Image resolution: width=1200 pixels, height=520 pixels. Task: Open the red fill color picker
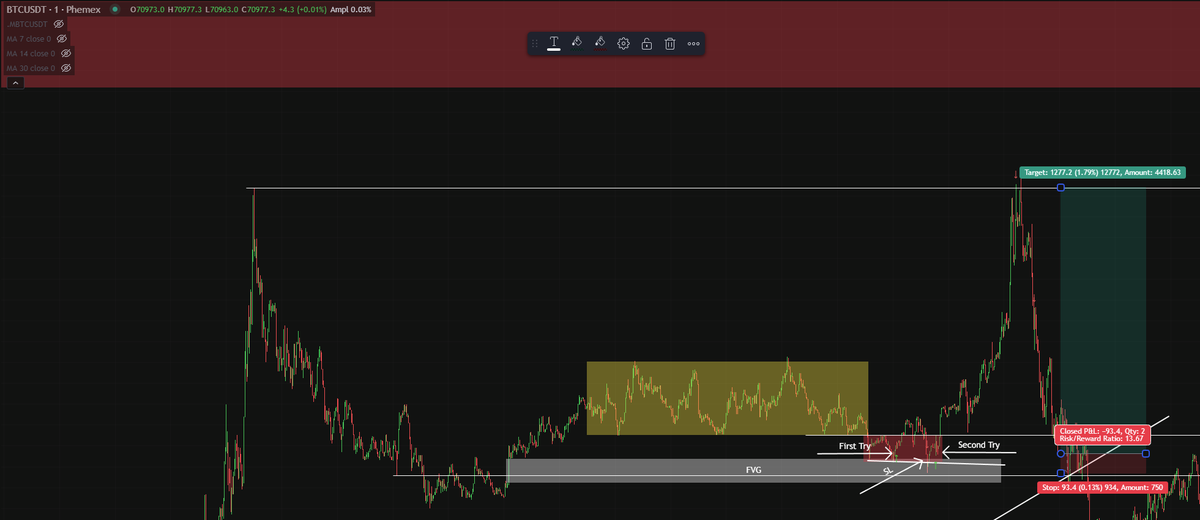[x=600, y=43]
